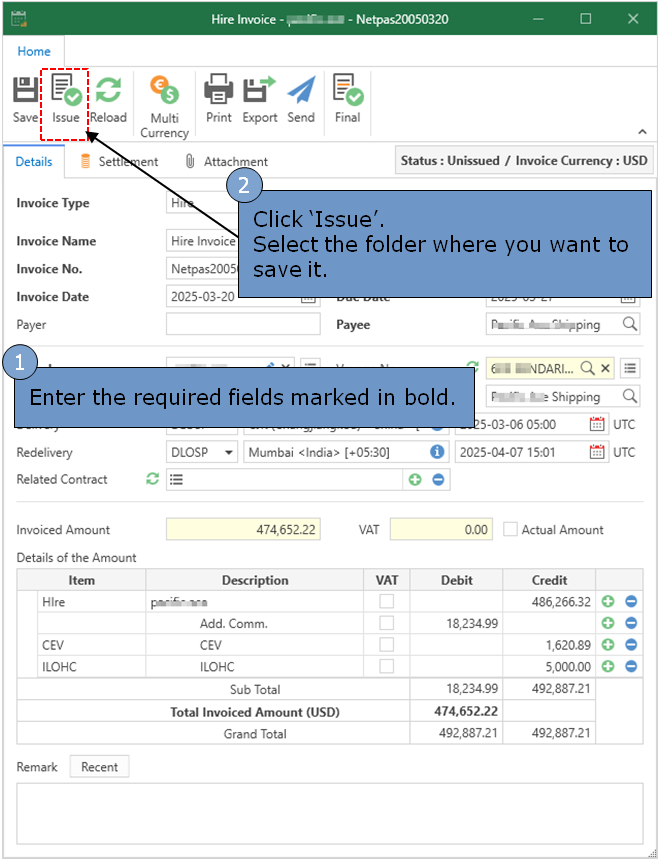The width and height of the screenshot is (659, 860).
Task: Export the invoice using Export icon
Action: (260, 100)
